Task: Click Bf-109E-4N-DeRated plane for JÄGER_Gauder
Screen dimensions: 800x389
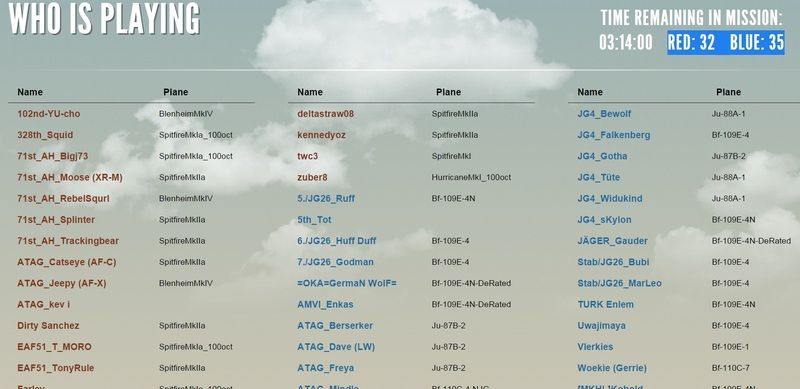Action: coord(752,241)
